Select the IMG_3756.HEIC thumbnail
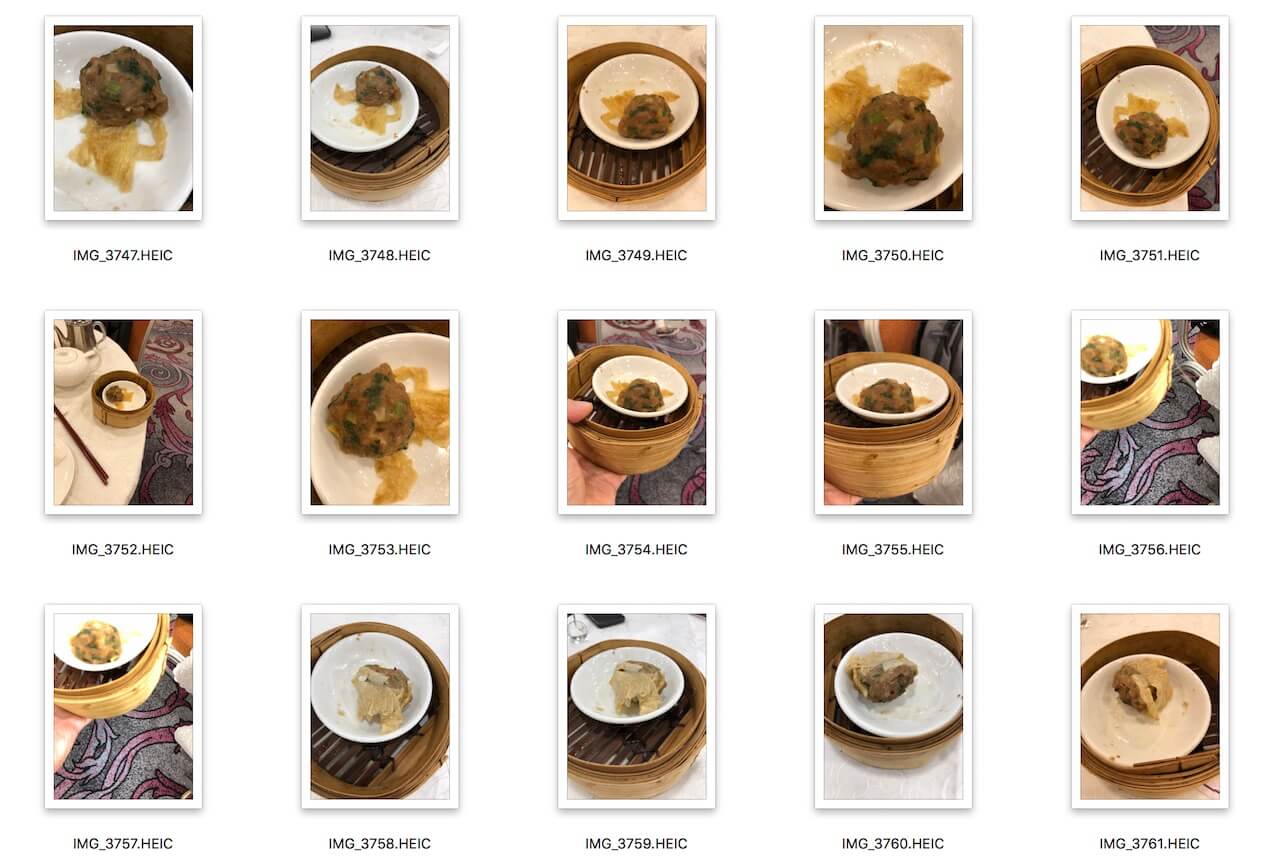Viewport: 1280px width, 865px height. pyautogui.click(x=1150, y=412)
